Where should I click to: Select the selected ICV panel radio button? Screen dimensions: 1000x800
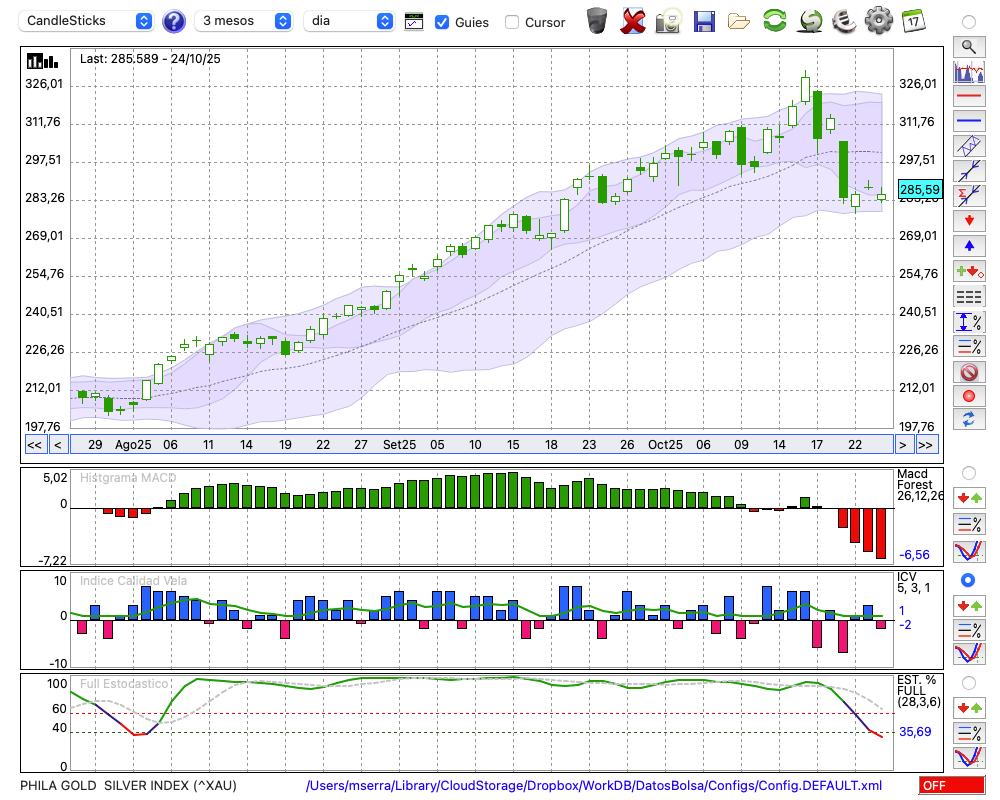tap(969, 580)
